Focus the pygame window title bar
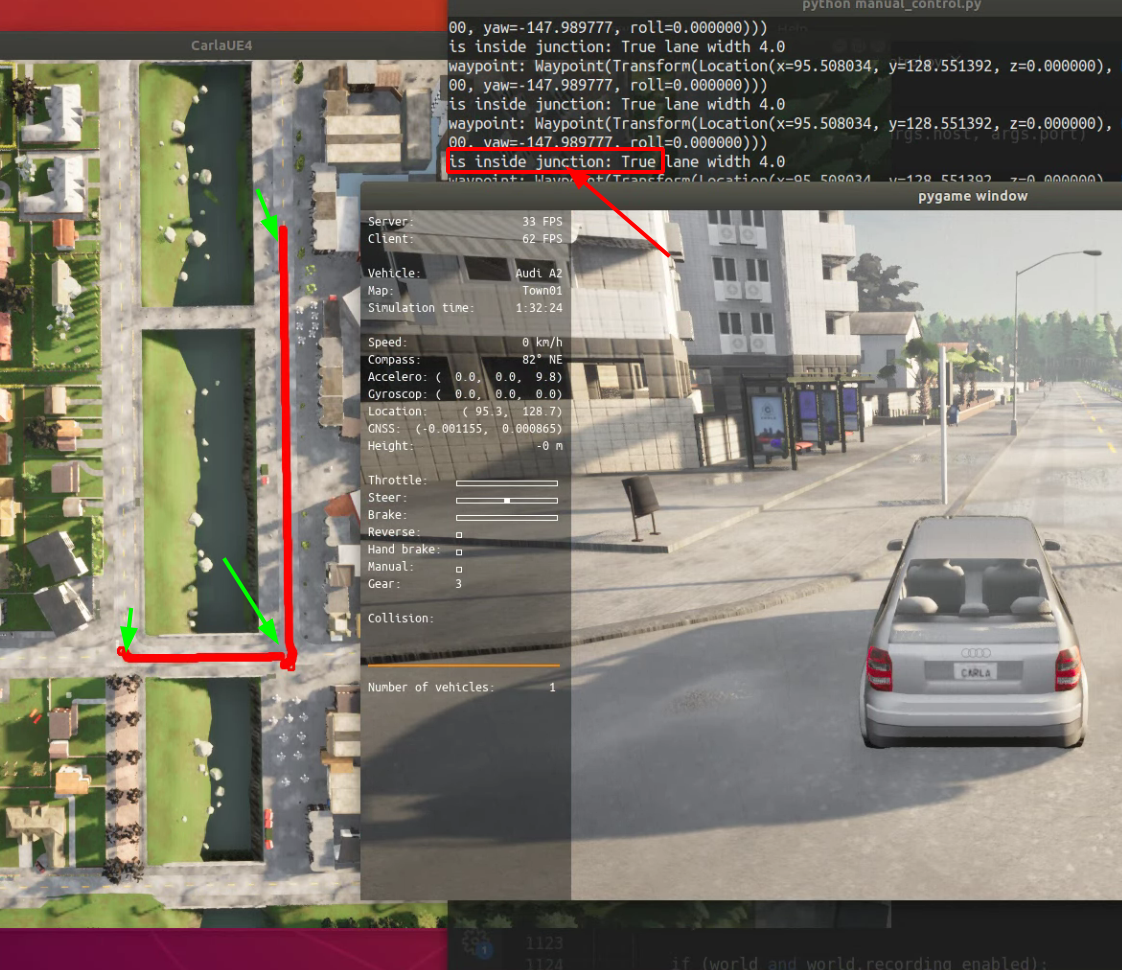Viewport: 1122px width, 970px height. [x=972, y=196]
